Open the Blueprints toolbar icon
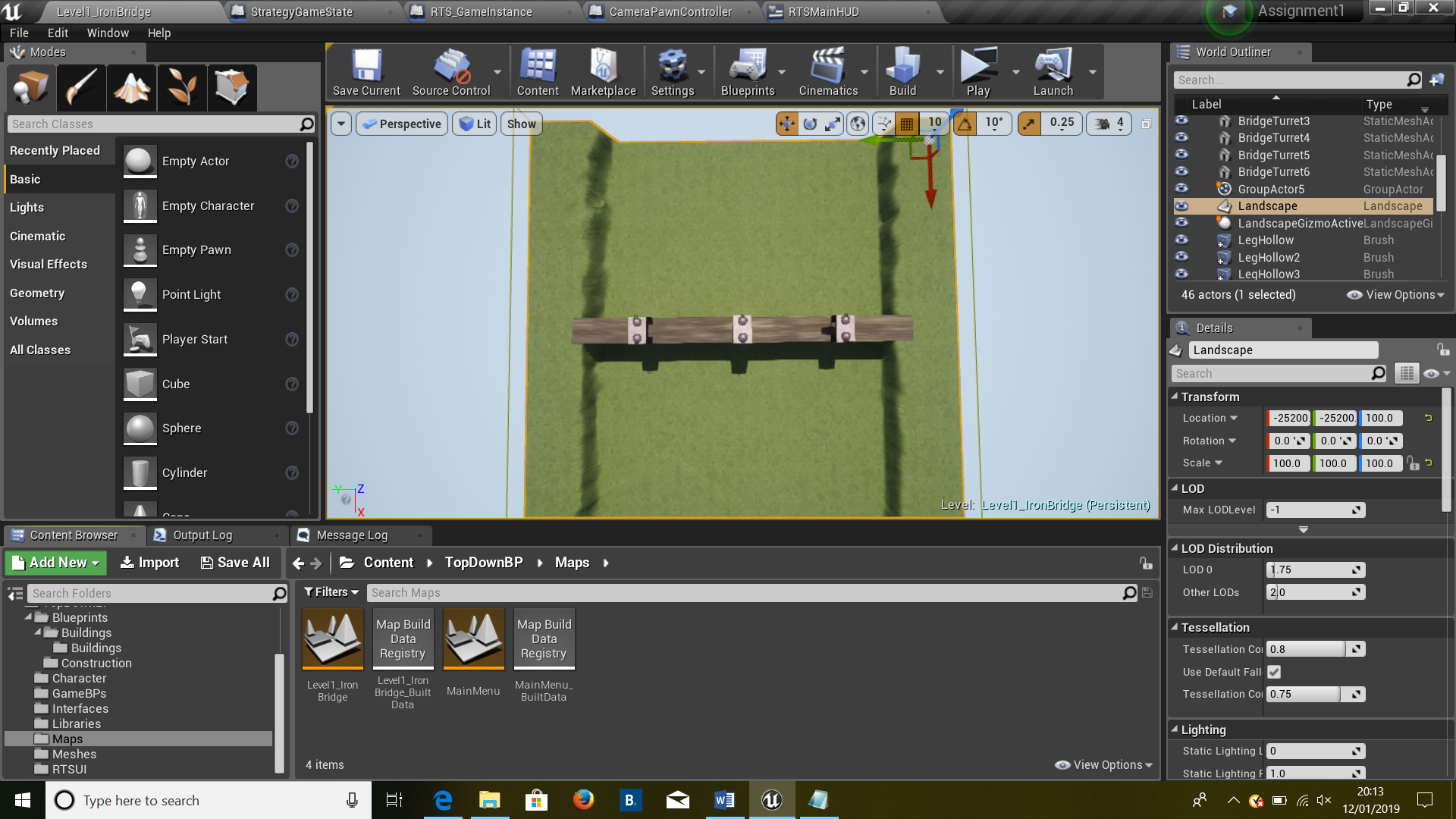The image size is (1456, 819). click(748, 72)
